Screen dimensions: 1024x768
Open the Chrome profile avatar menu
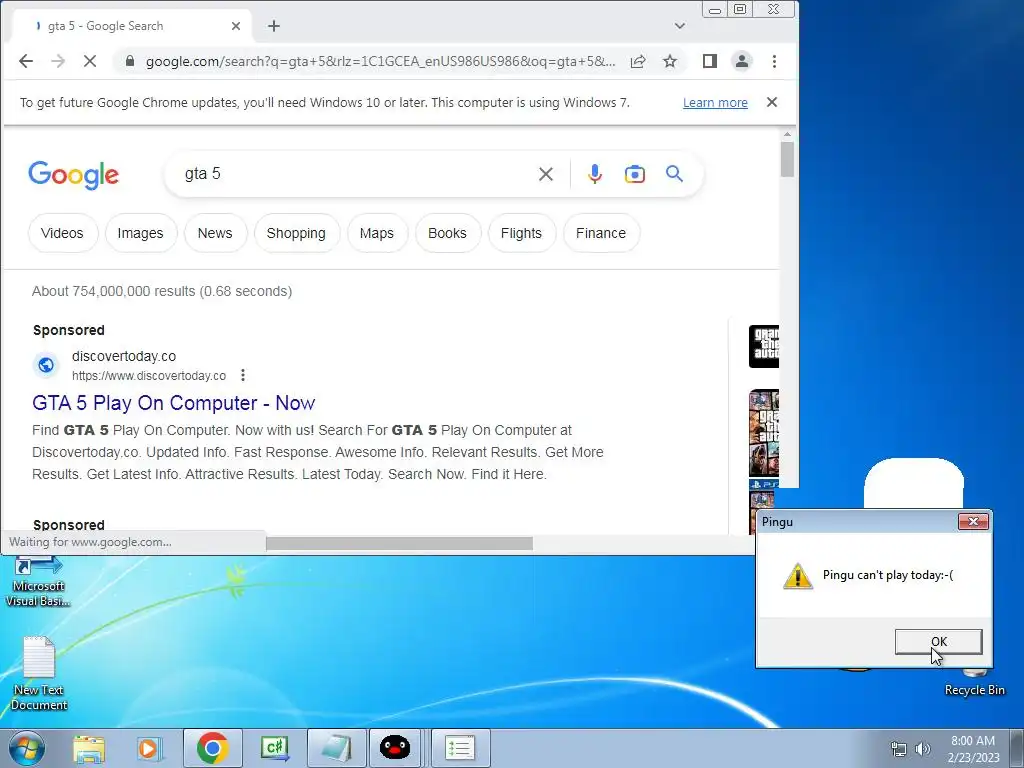(741, 61)
